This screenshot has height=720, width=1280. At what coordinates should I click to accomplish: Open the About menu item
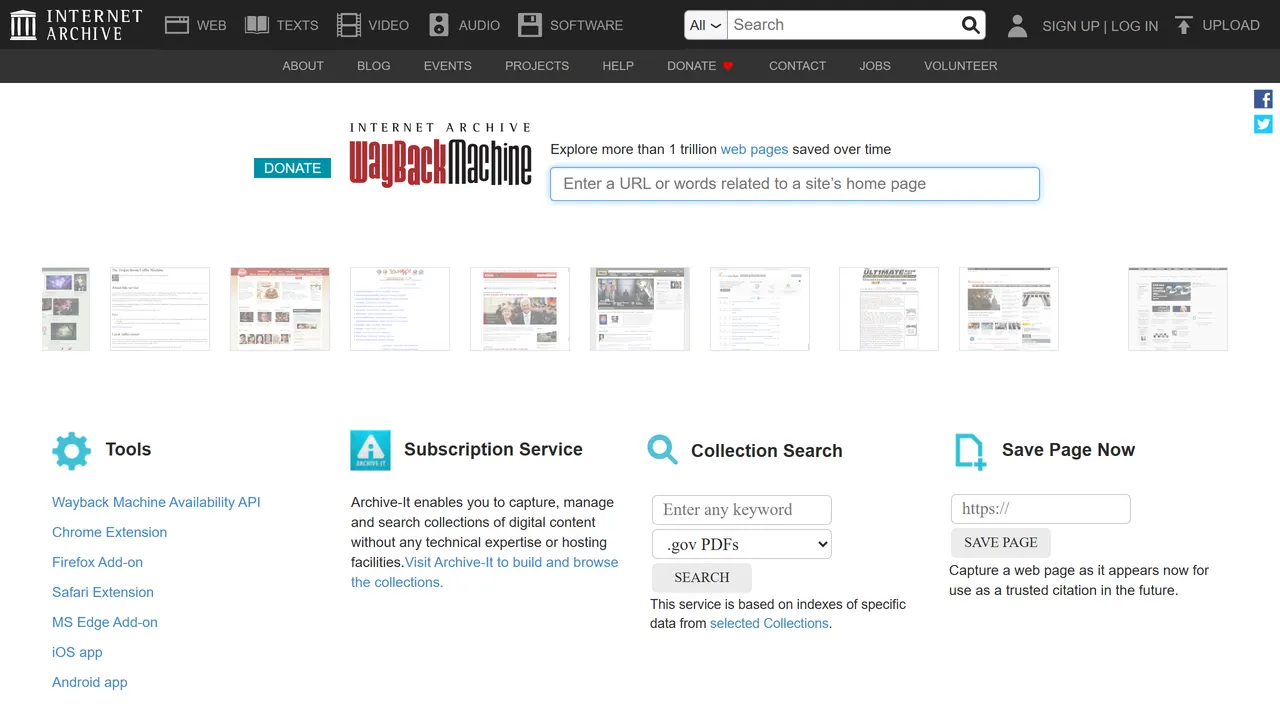coord(303,66)
